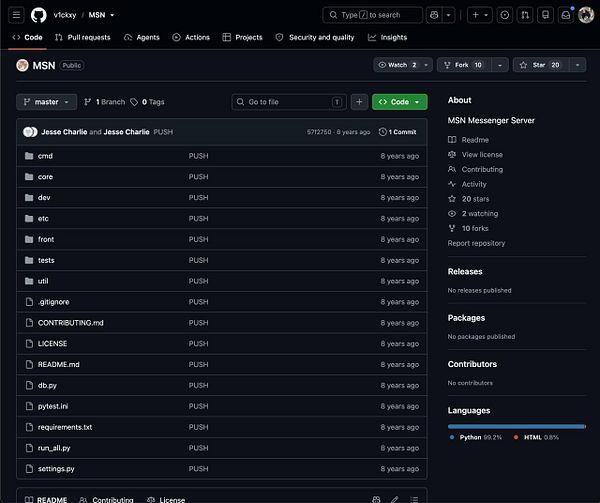The height and width of the screenshot is (503, 600).
Task: Open README outline list icon
Action: 414,499
